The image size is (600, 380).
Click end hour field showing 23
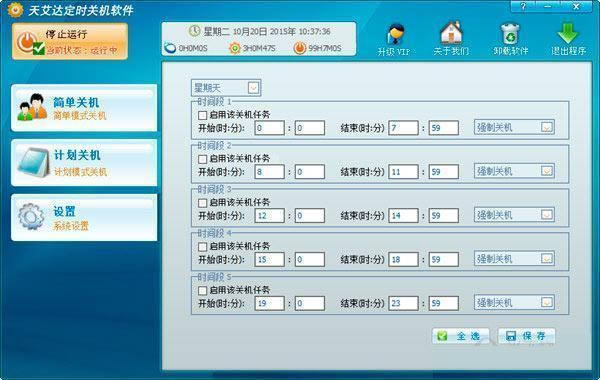tap(403, 303)
